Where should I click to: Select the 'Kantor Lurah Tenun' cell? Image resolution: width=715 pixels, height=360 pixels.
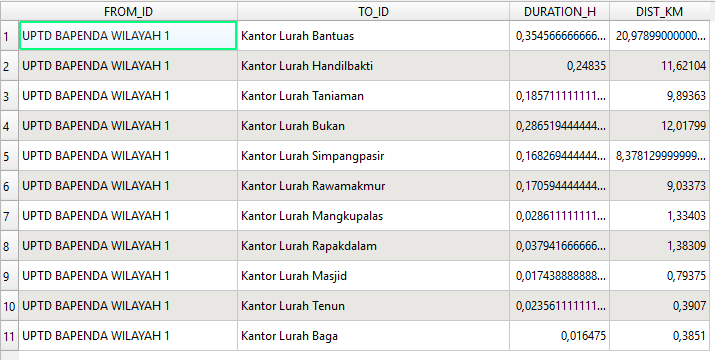point(373,306)
